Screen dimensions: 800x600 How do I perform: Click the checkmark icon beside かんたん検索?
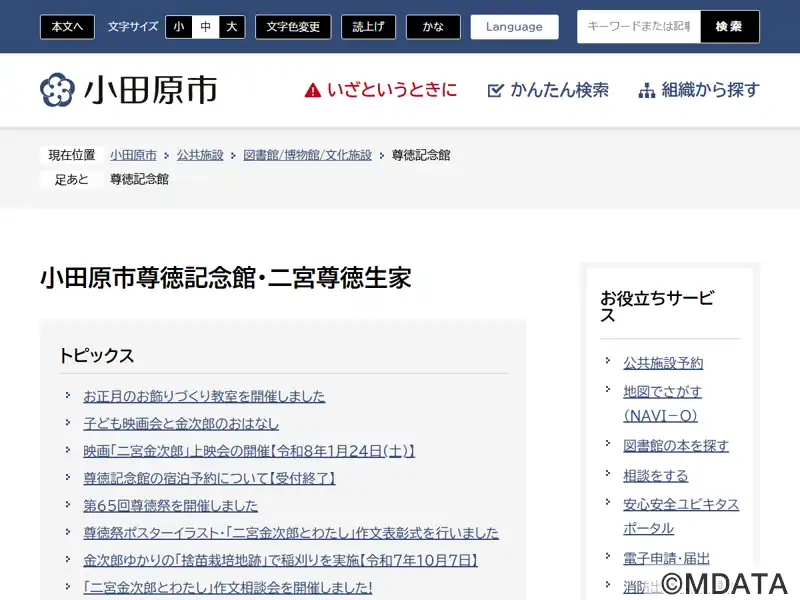coord(495,90)
